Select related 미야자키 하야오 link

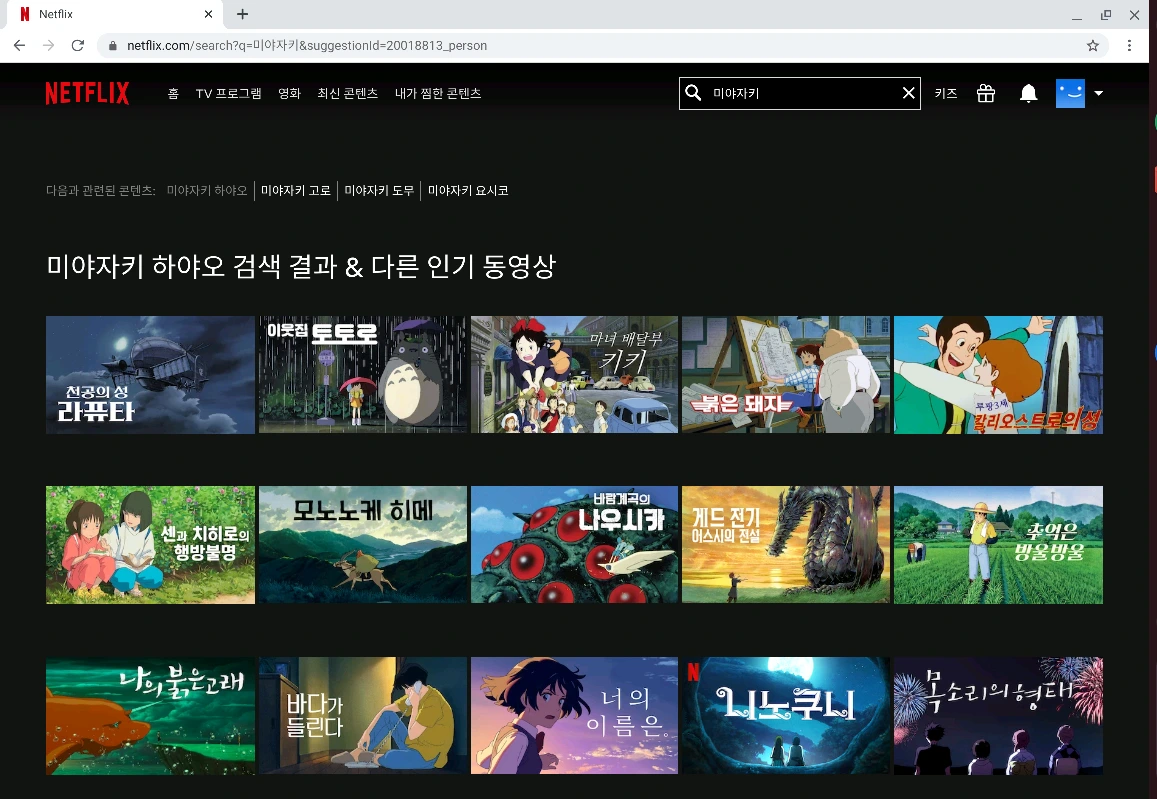pos(207,190)
